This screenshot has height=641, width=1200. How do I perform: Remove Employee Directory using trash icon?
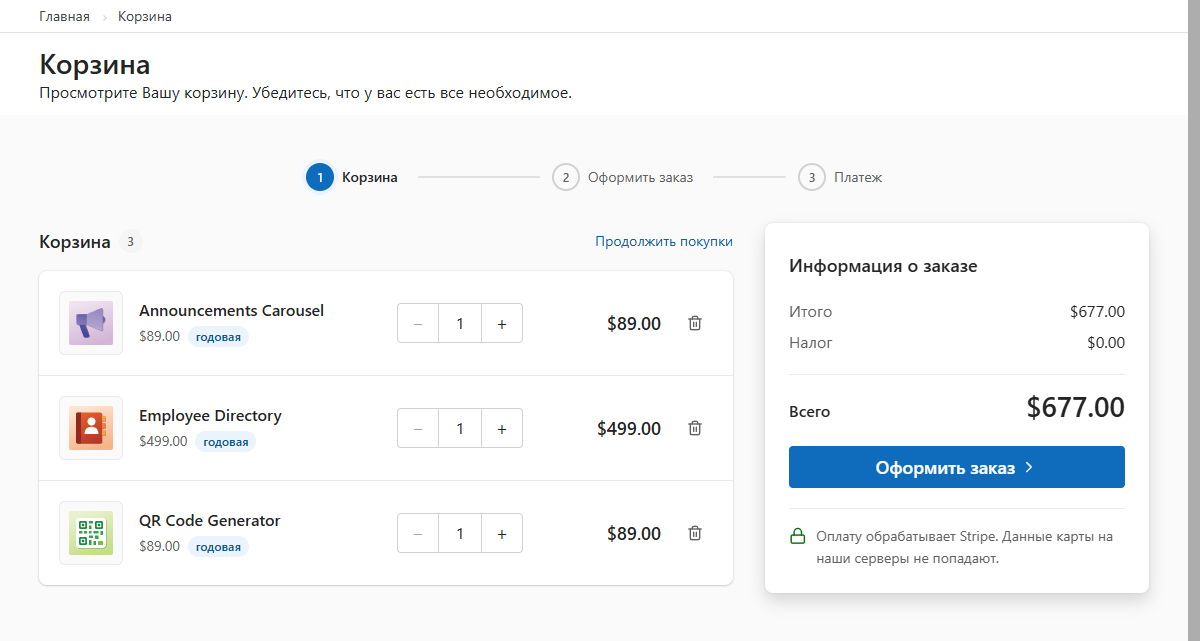[x=695, y=428]
